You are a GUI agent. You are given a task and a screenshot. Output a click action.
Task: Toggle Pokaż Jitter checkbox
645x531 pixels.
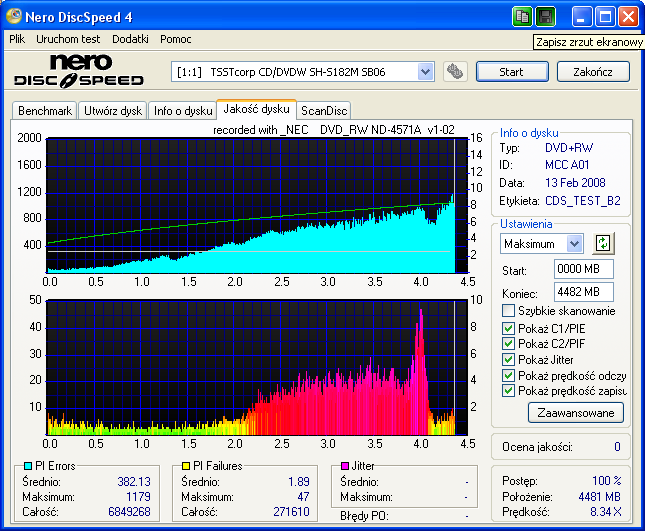[508, 359]
